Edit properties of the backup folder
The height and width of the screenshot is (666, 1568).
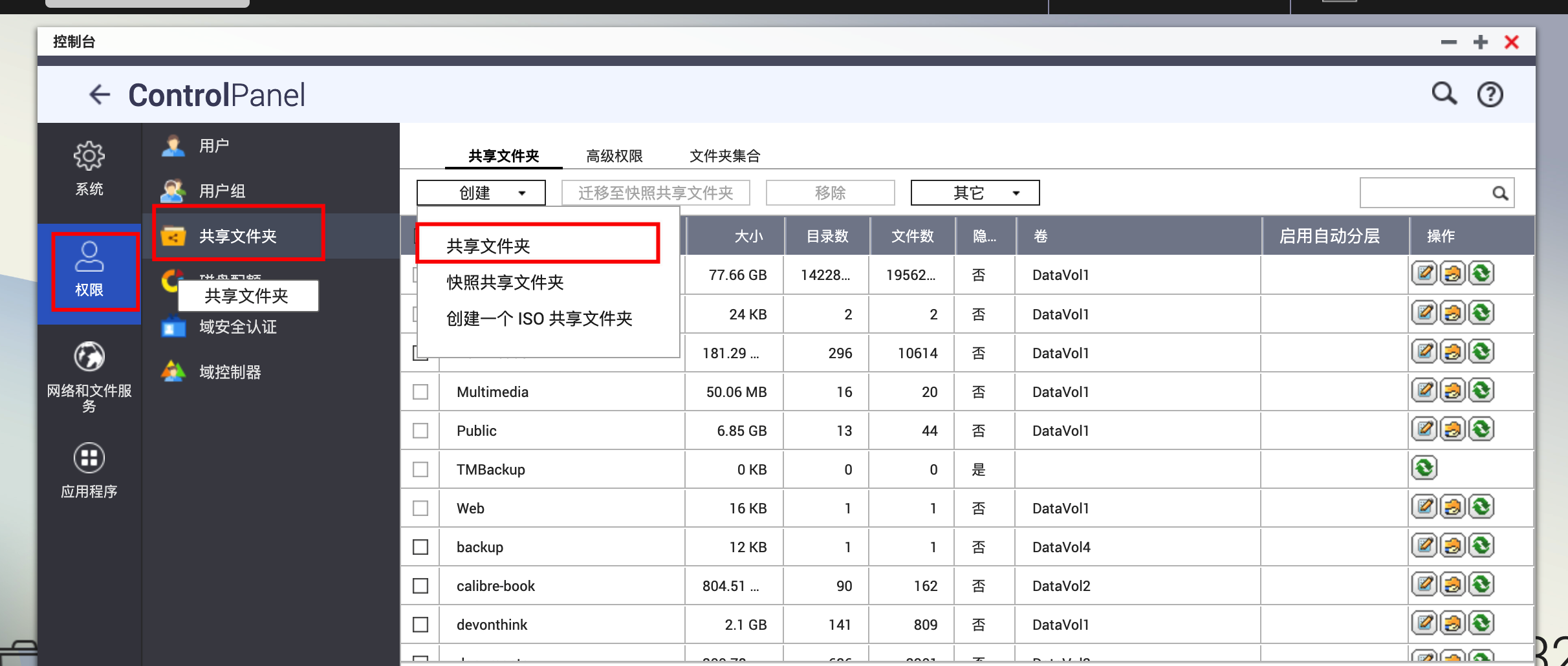[1424, 546]
